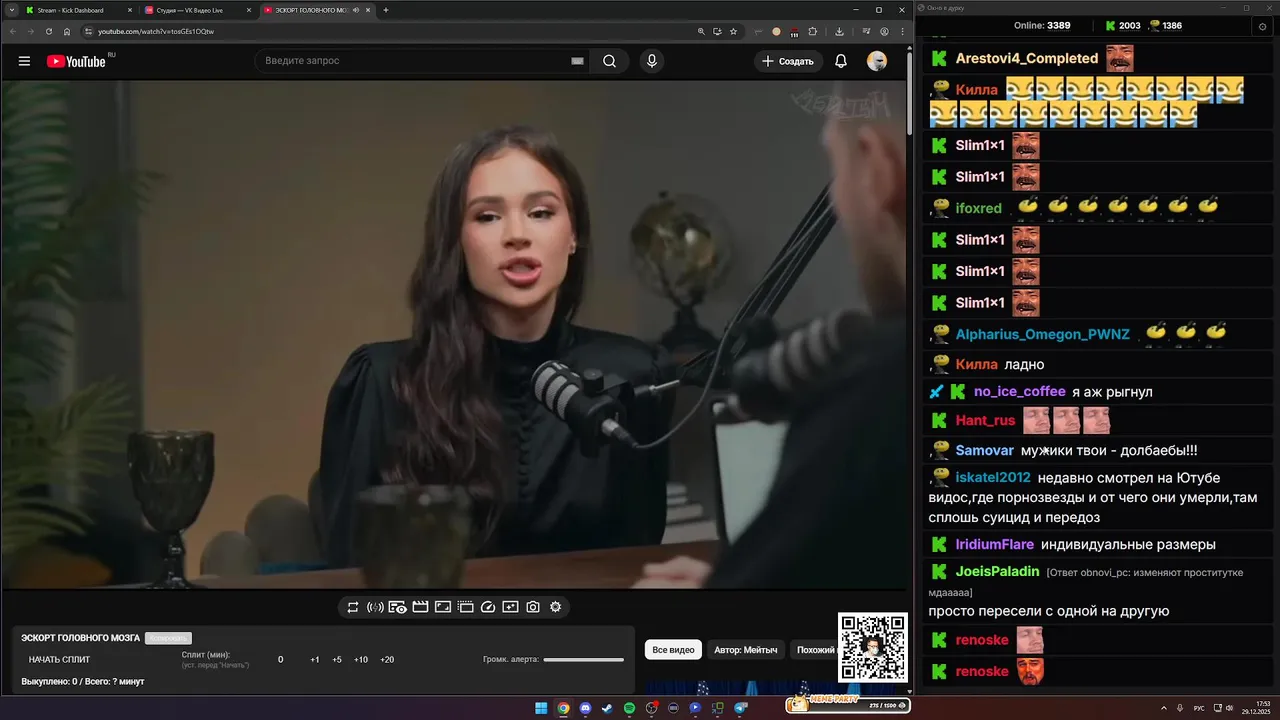Open the player toolbar settings gear
1280x720 pixels.
(556, 607)
